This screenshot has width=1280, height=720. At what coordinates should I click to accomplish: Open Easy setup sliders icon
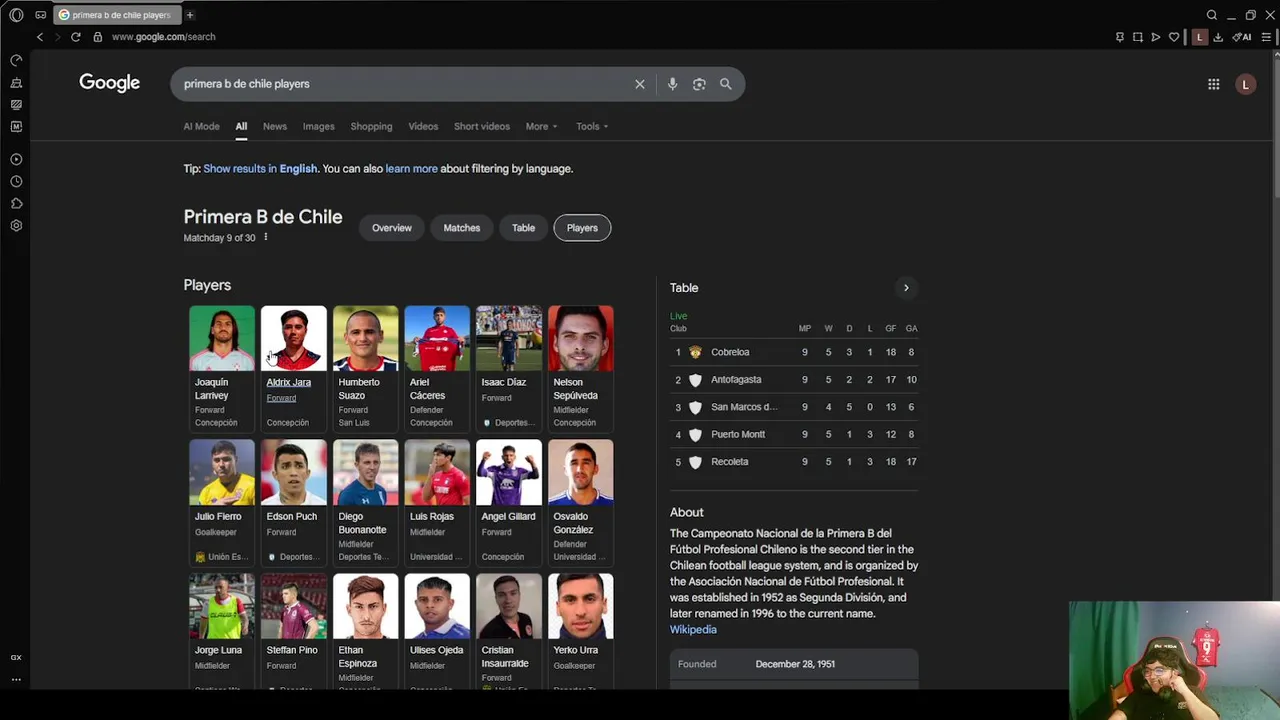pos(1265,37)
